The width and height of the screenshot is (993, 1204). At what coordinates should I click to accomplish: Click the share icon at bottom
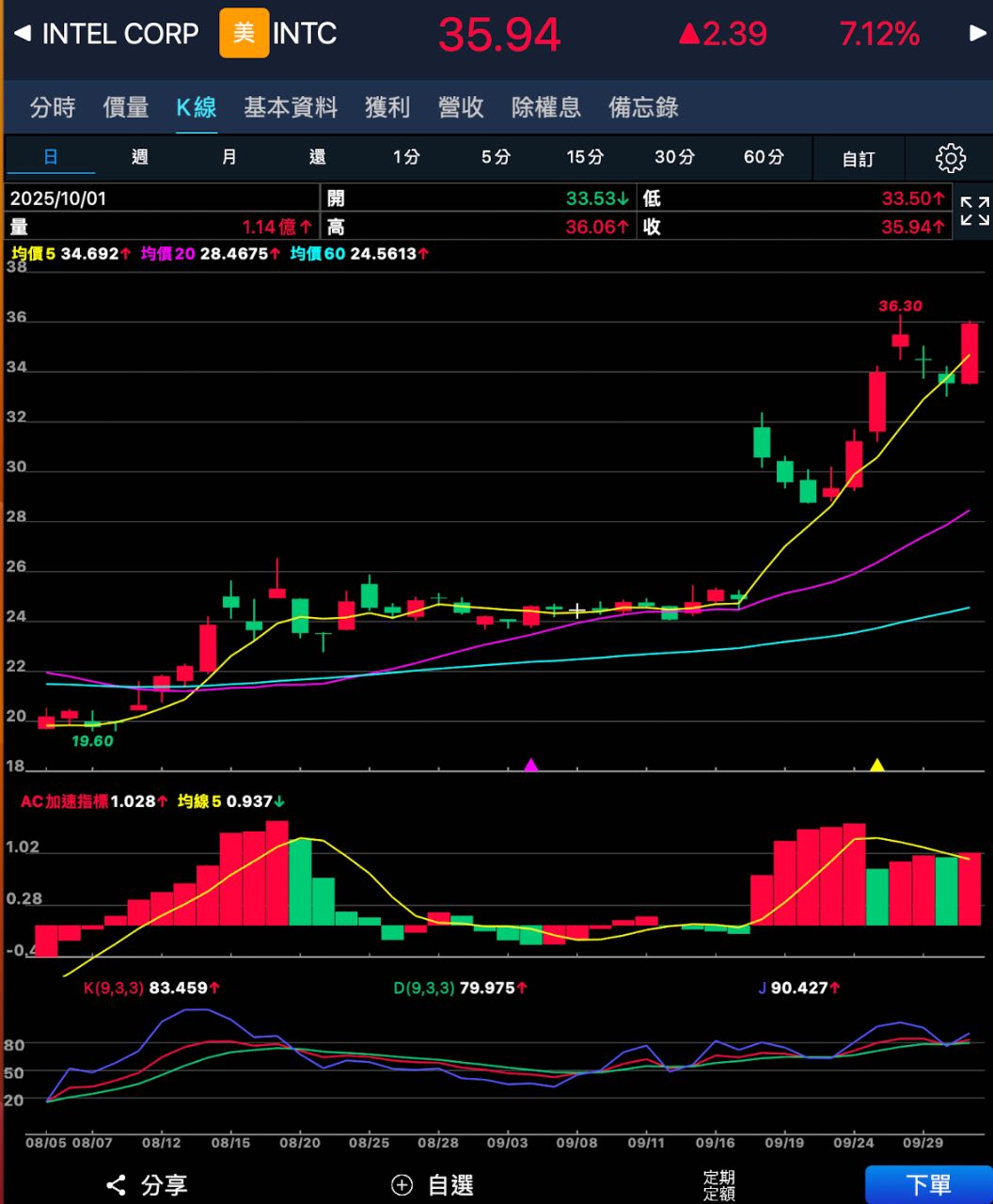pos(116,1185)
